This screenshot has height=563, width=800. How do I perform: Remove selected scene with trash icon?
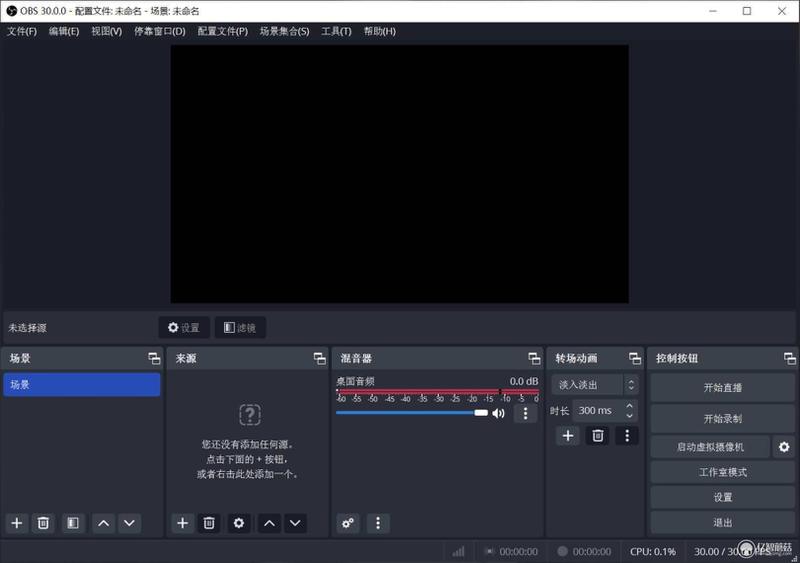[43, 523]
